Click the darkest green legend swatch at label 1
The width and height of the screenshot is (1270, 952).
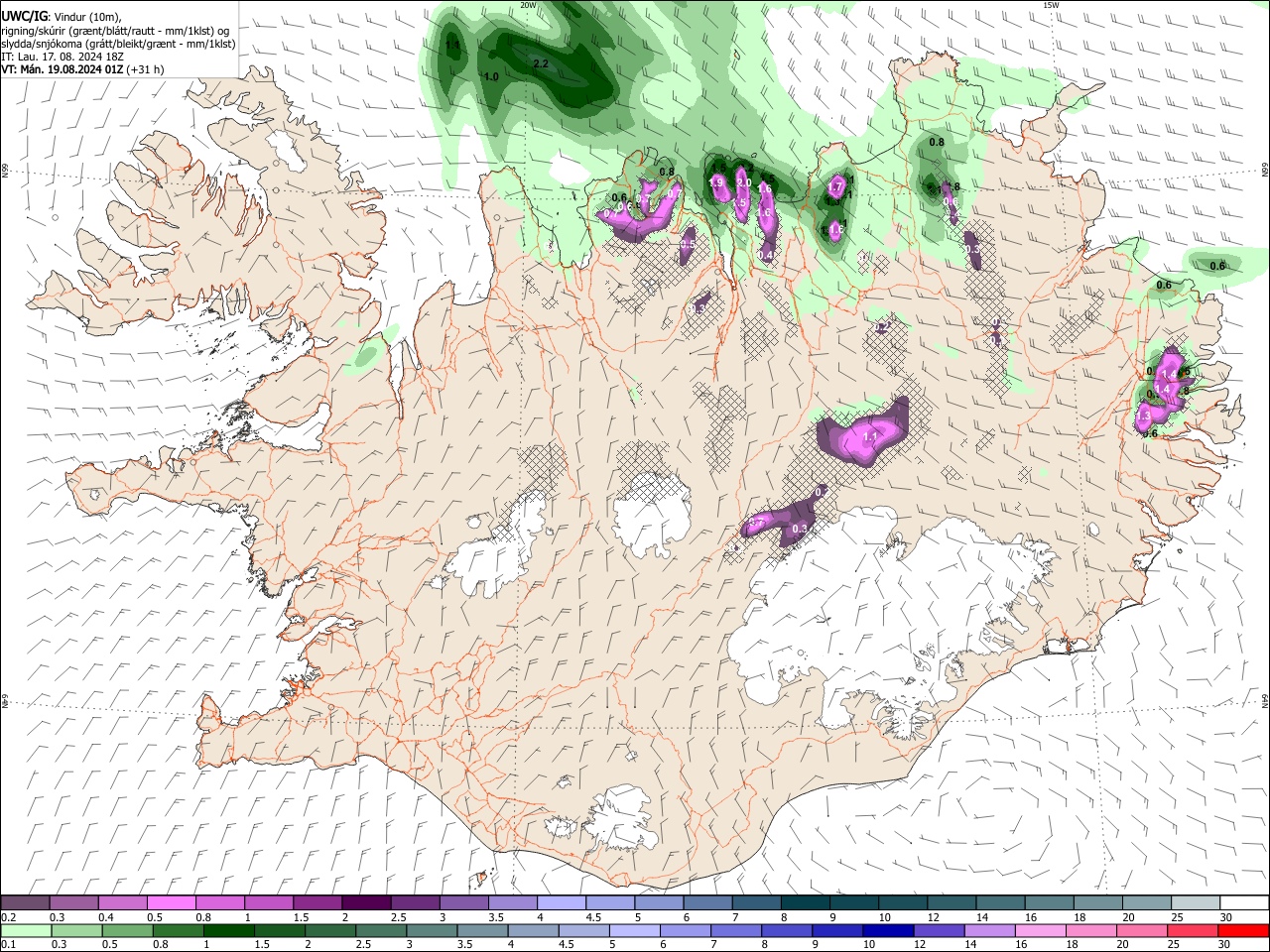tap(229, 930)
